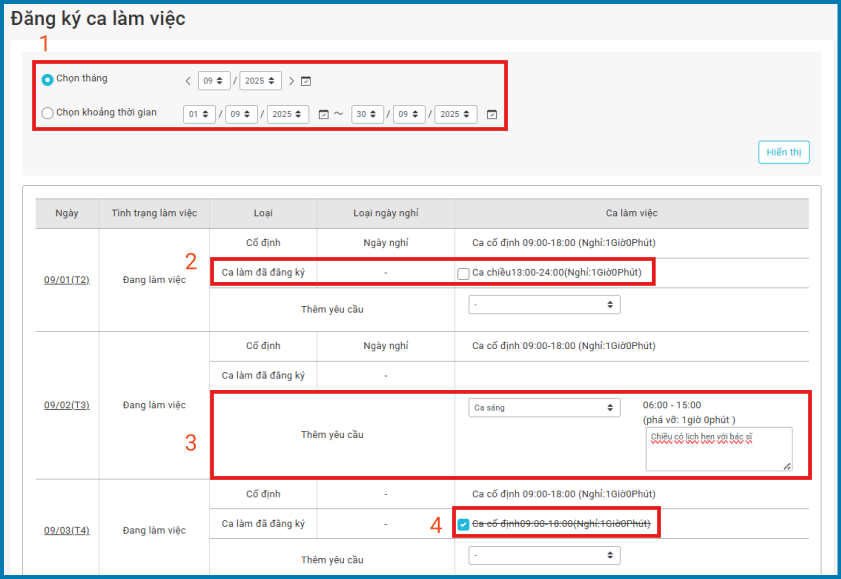Screen dimensions: 841x579
Task: Open calendar picker for range end date
Action: tap(492, 115)
